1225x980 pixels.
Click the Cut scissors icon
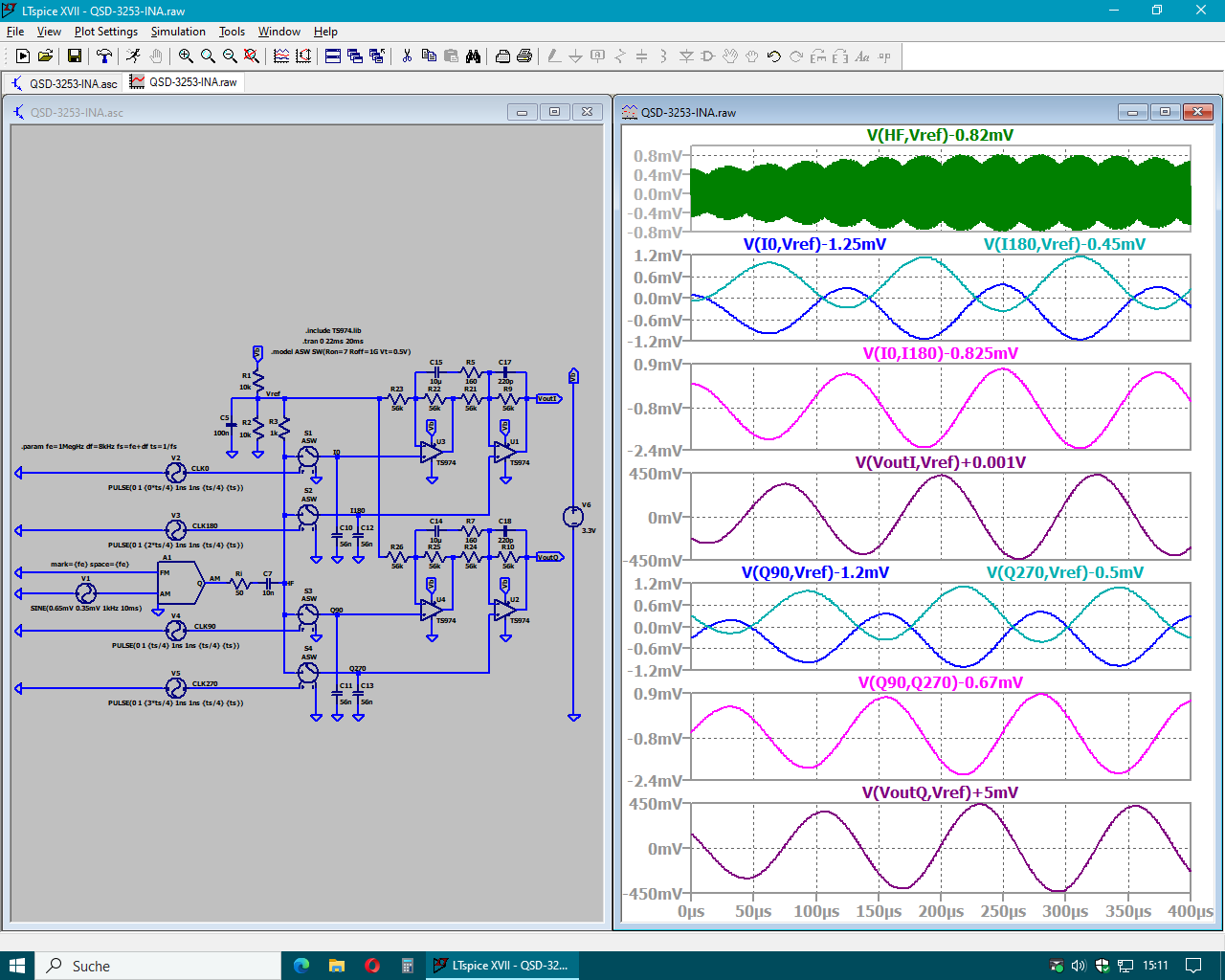click(x=407, y=56)
